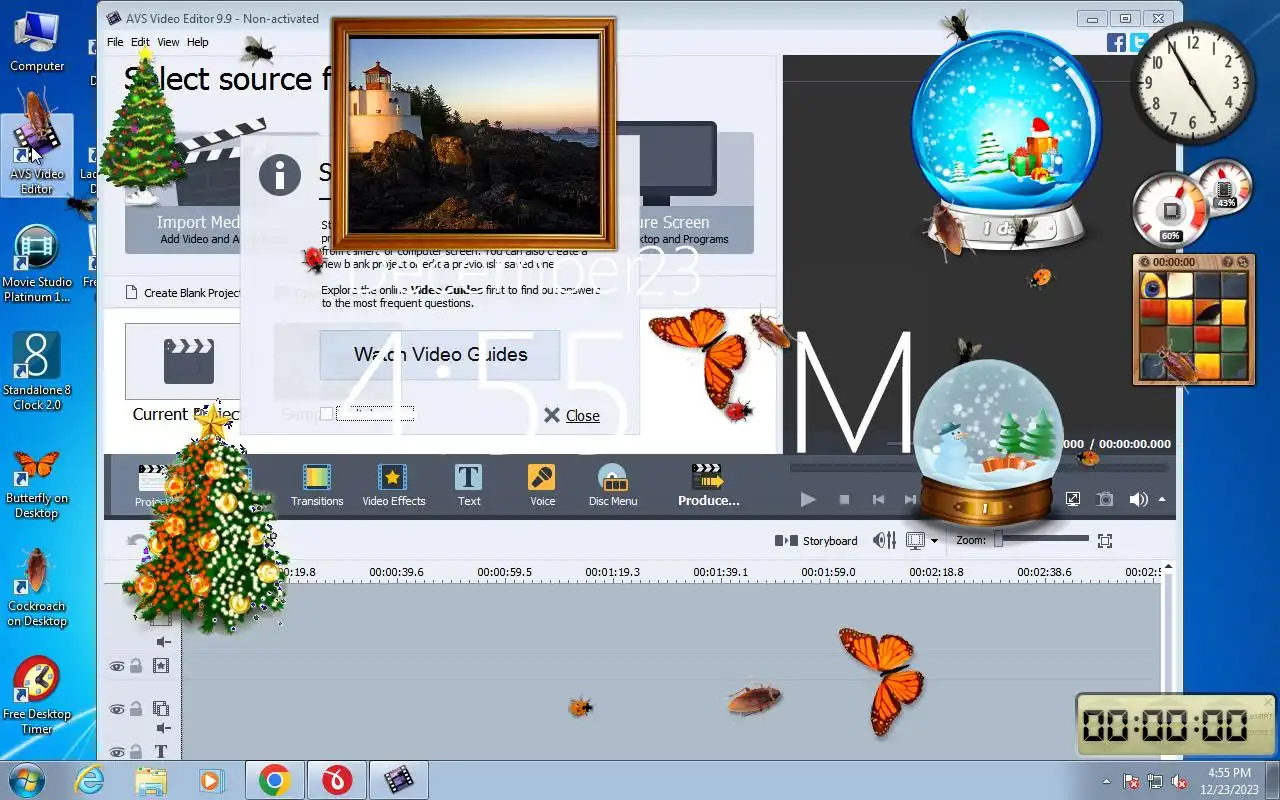
Task: Open the Text tool panel
Action: coord(469,485)
